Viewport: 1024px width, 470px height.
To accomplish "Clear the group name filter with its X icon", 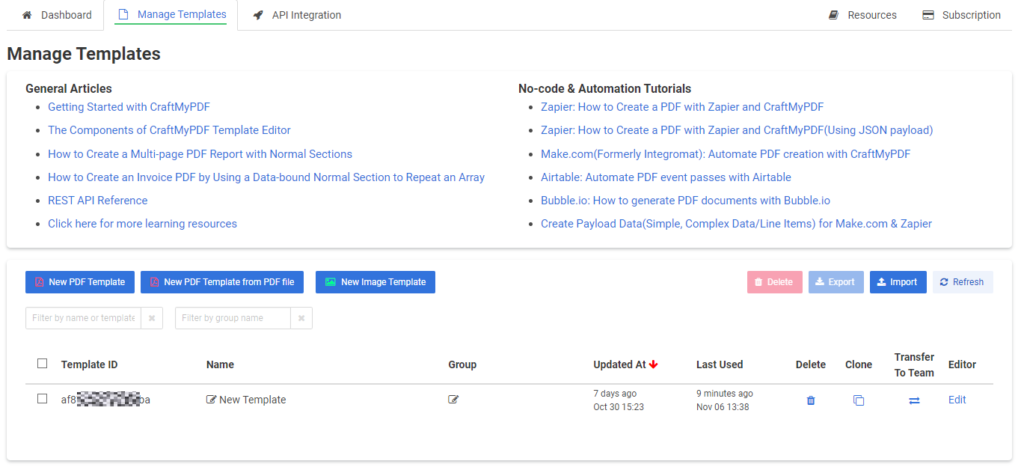I will pyautogui.click(x=301, y=318).
